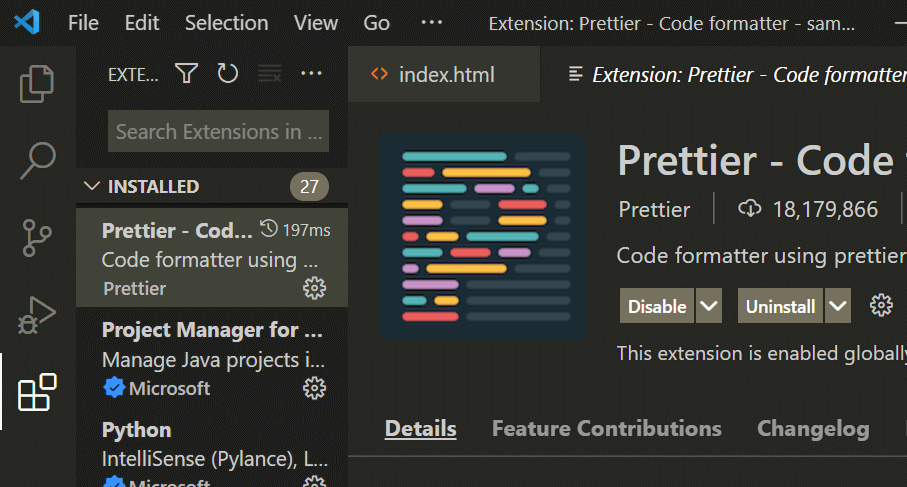Select Project Manager for Java item

point(212,358)
